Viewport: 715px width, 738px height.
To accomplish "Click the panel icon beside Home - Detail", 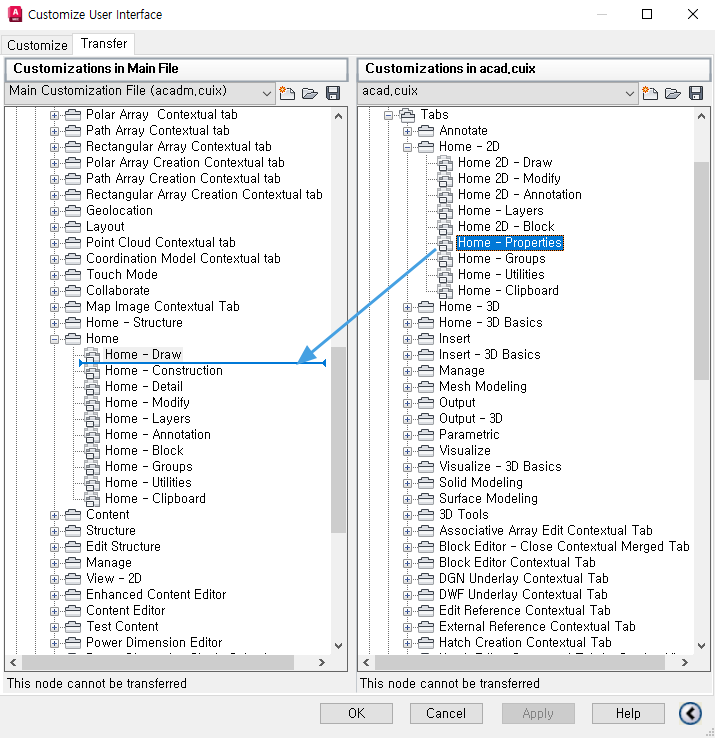I will [x=92, y=387].
